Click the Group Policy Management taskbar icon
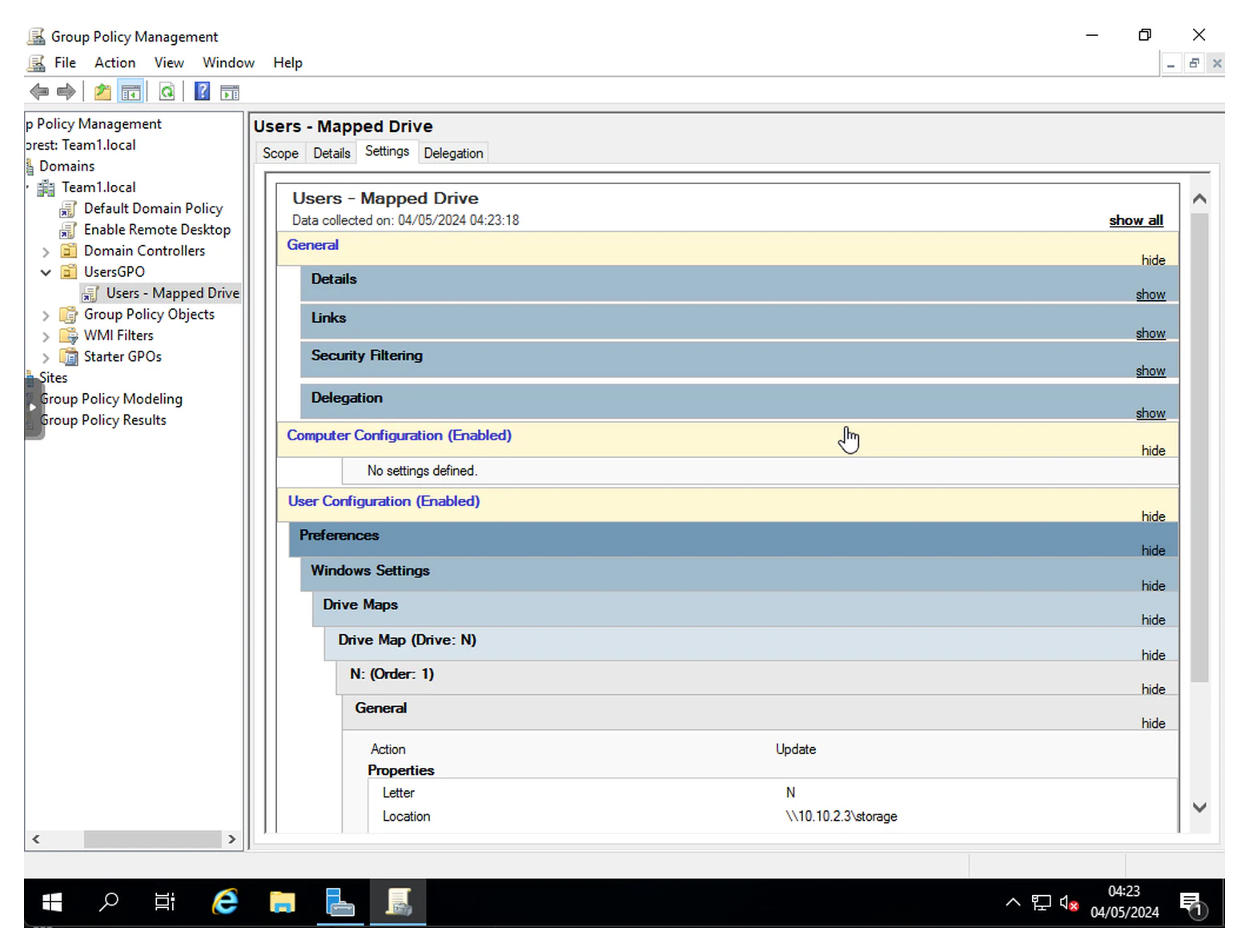The image size is (1249, 952). click(398, 902)
